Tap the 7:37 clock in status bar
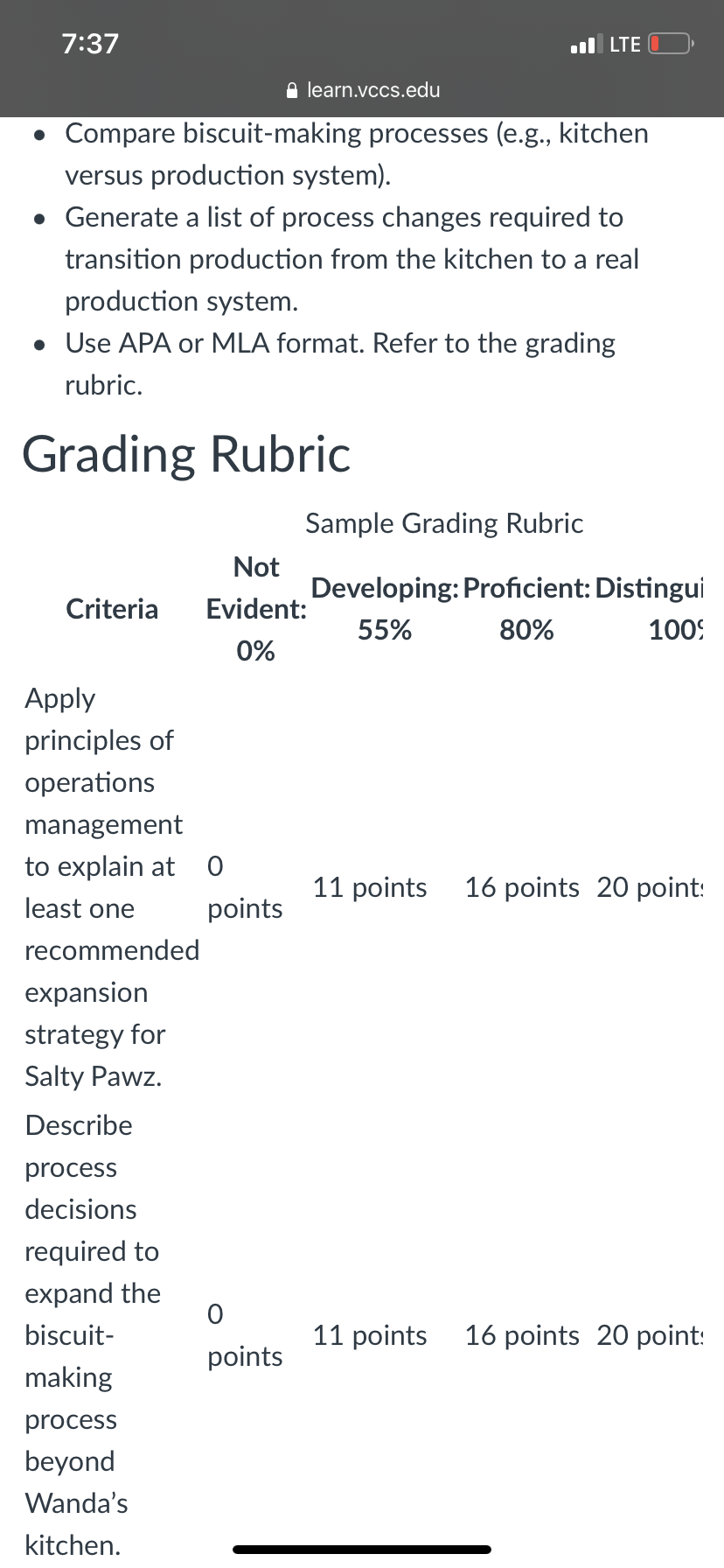The width and height of the screenshot is (724, 1568). pos(91,44)
